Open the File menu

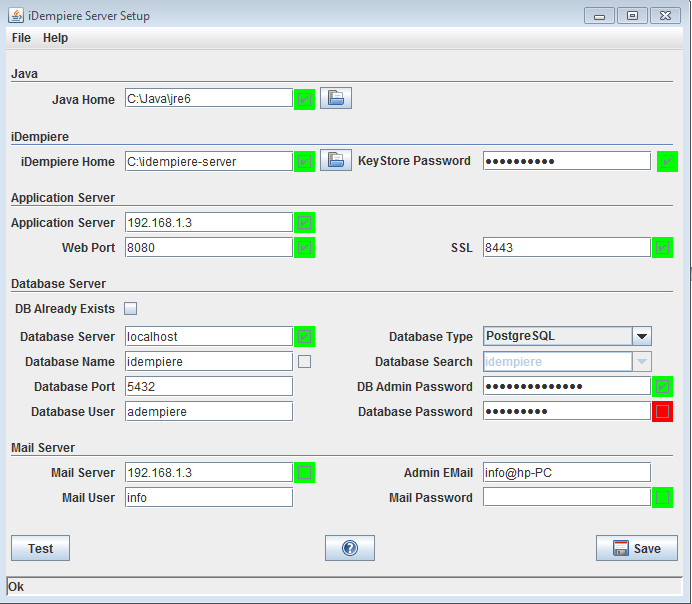pyautogui.click(x=21, y=38)
